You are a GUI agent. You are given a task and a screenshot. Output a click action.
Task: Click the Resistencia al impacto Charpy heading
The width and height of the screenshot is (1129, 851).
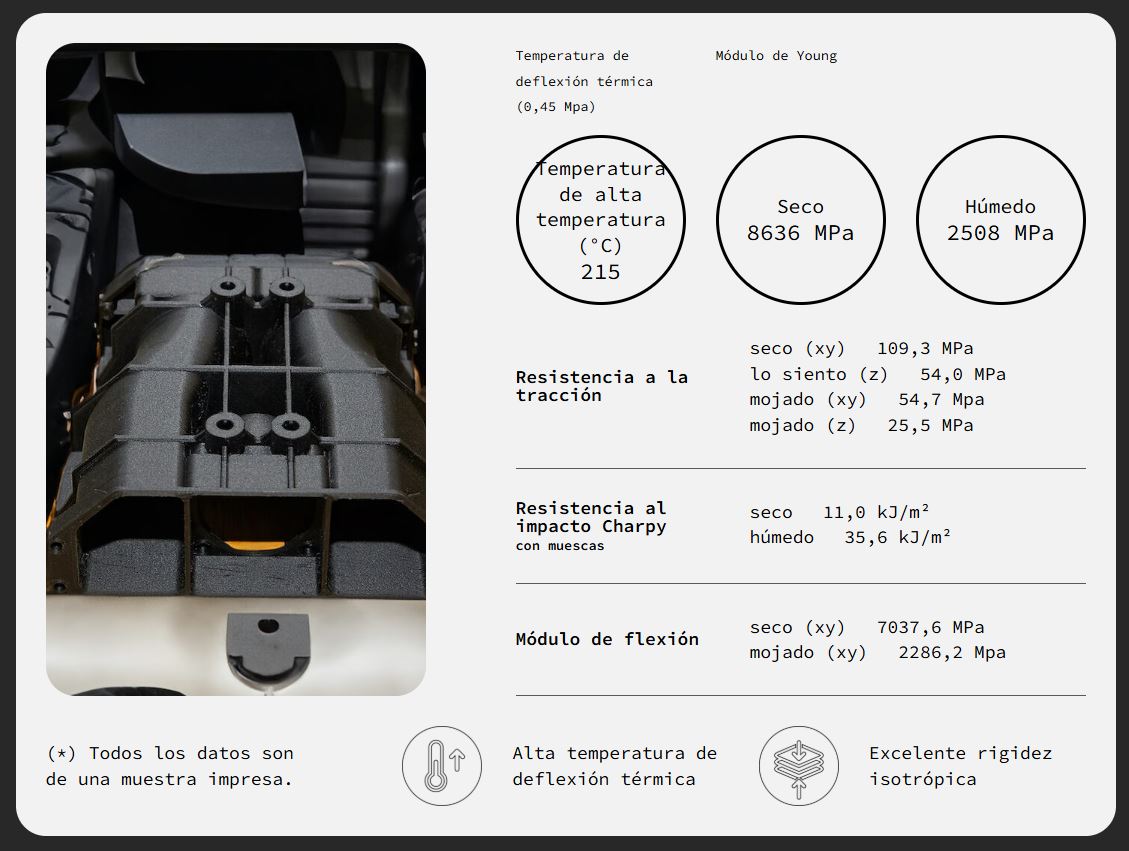591,517
